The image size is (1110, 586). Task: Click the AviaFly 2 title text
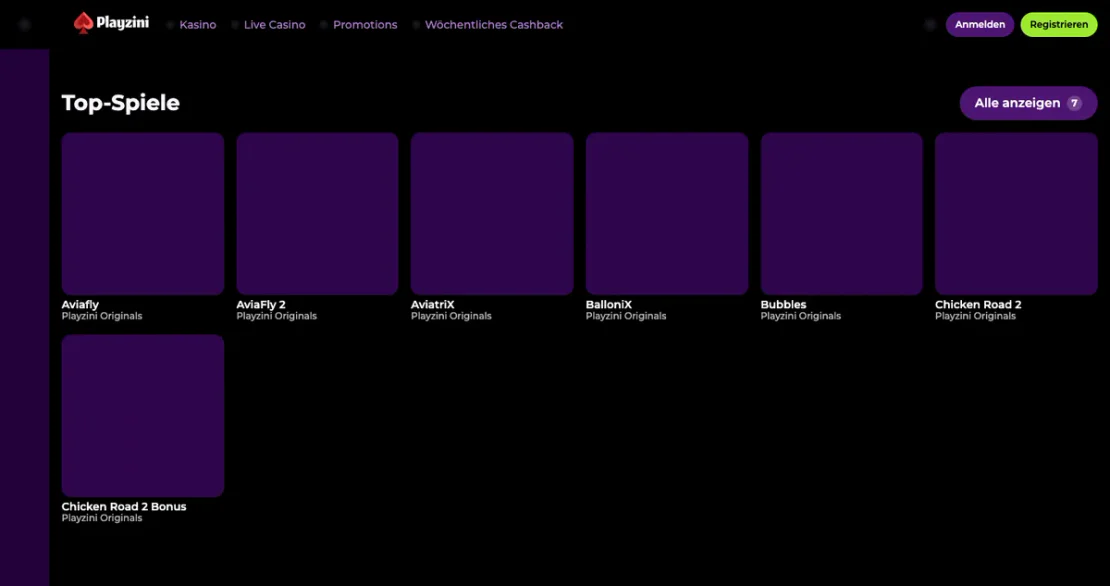[261, 305]
